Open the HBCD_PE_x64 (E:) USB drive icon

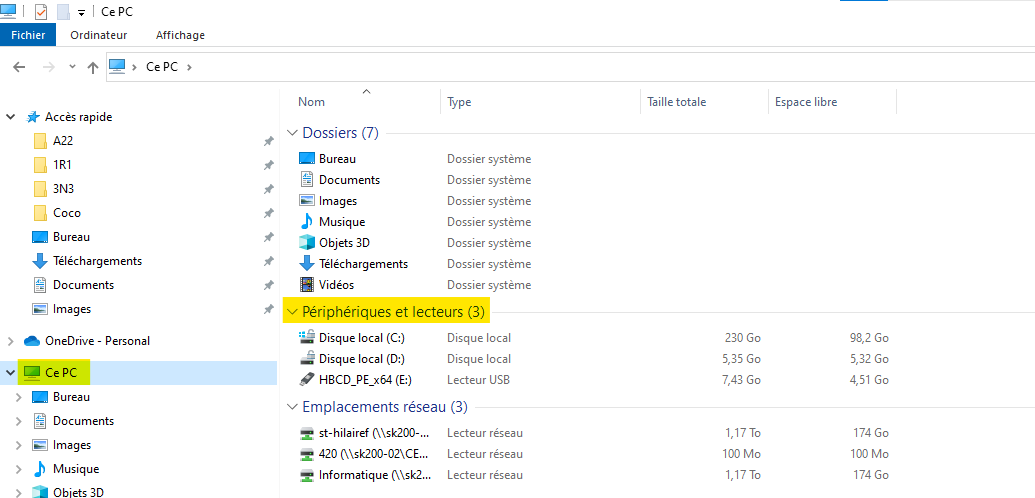[x=307, y=380]
